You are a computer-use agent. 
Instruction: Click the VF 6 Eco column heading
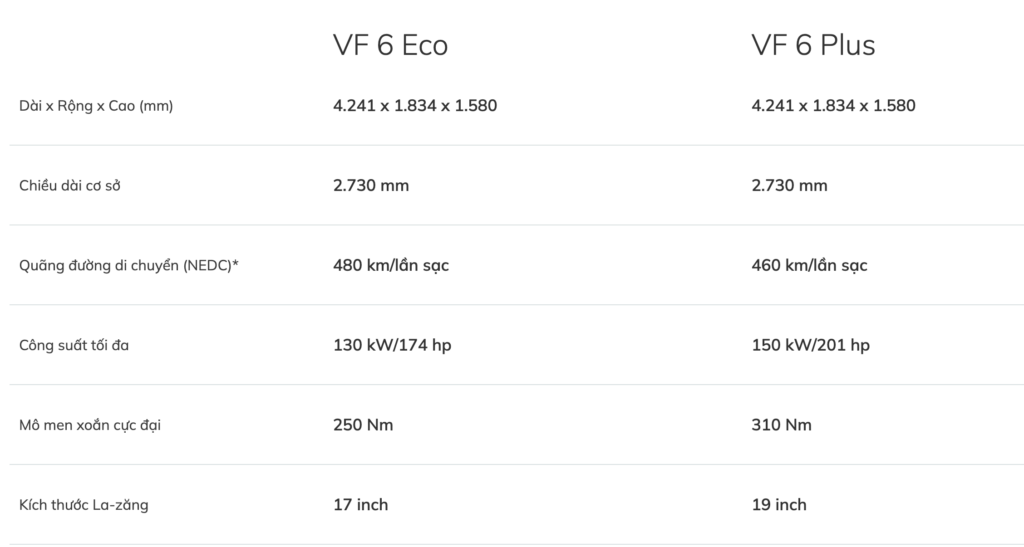pos(390,45)
